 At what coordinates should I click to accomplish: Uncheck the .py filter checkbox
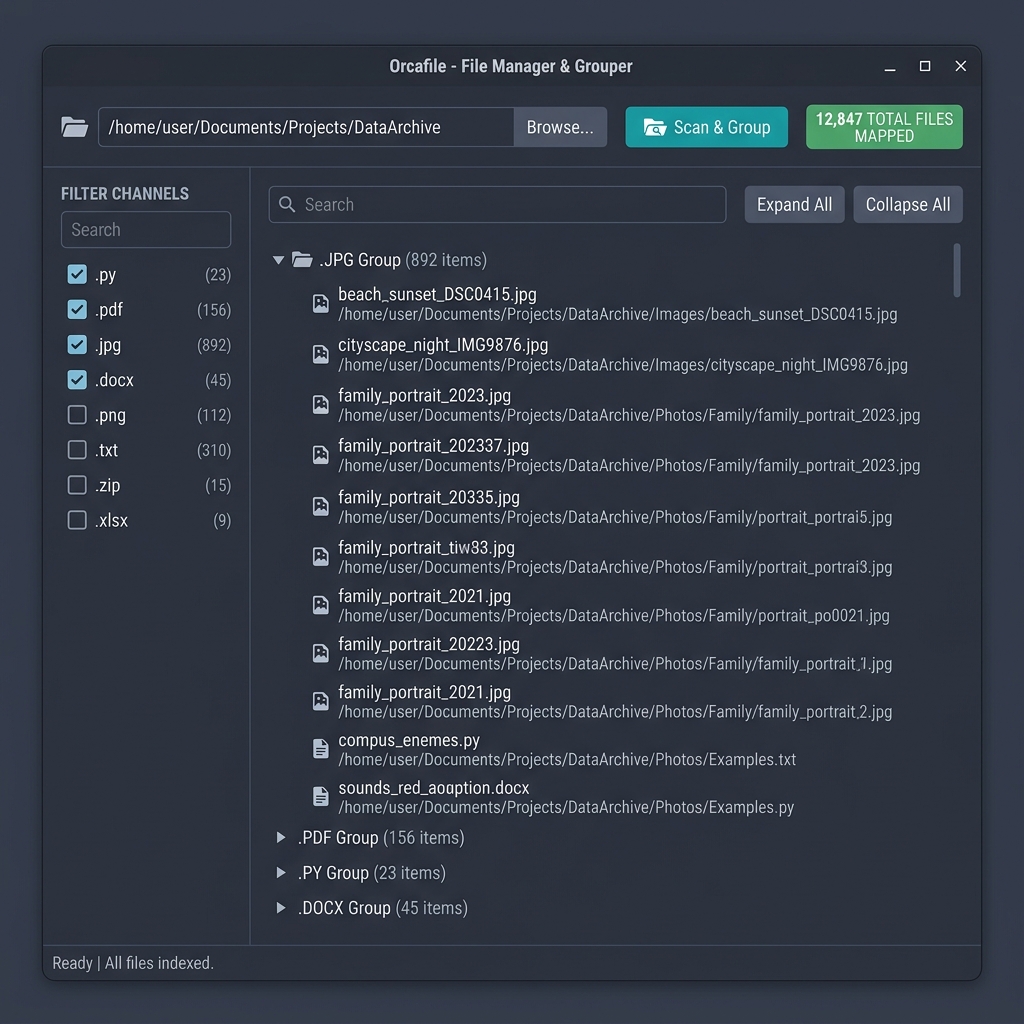(x=77, y=274)
